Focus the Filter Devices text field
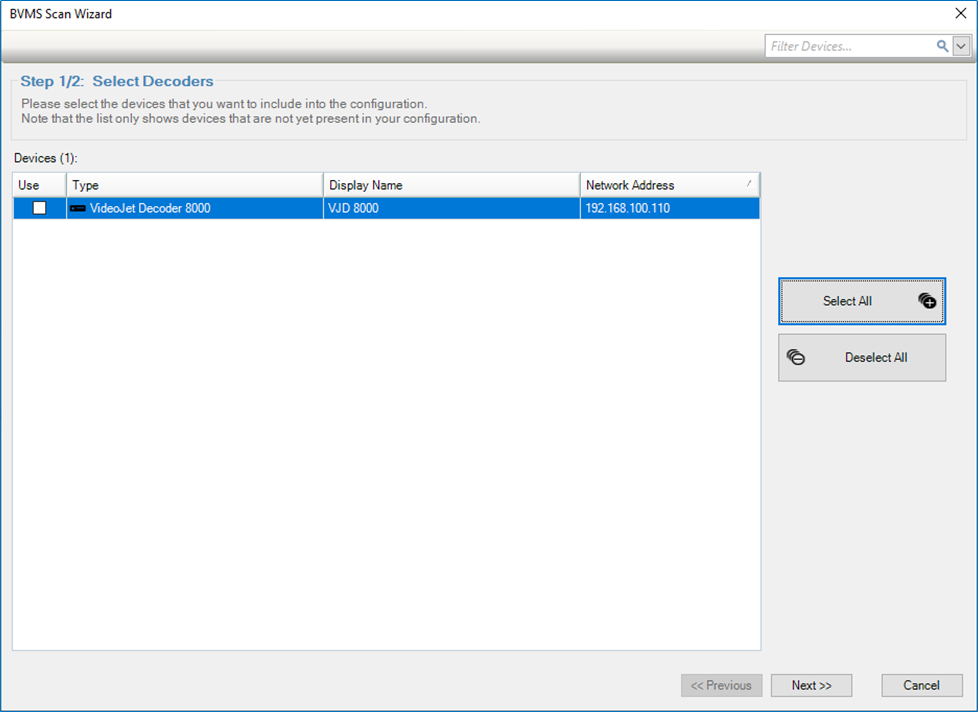 click(x=850, y=46)
